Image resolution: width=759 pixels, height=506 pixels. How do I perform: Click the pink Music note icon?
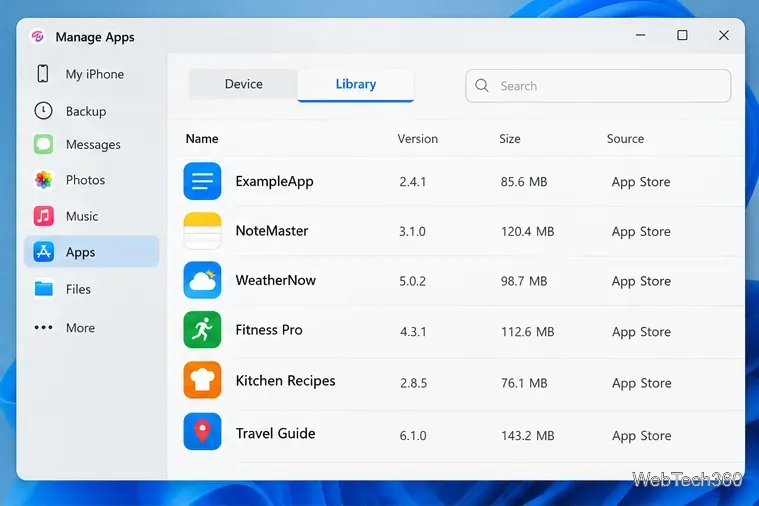pos(44,216)
